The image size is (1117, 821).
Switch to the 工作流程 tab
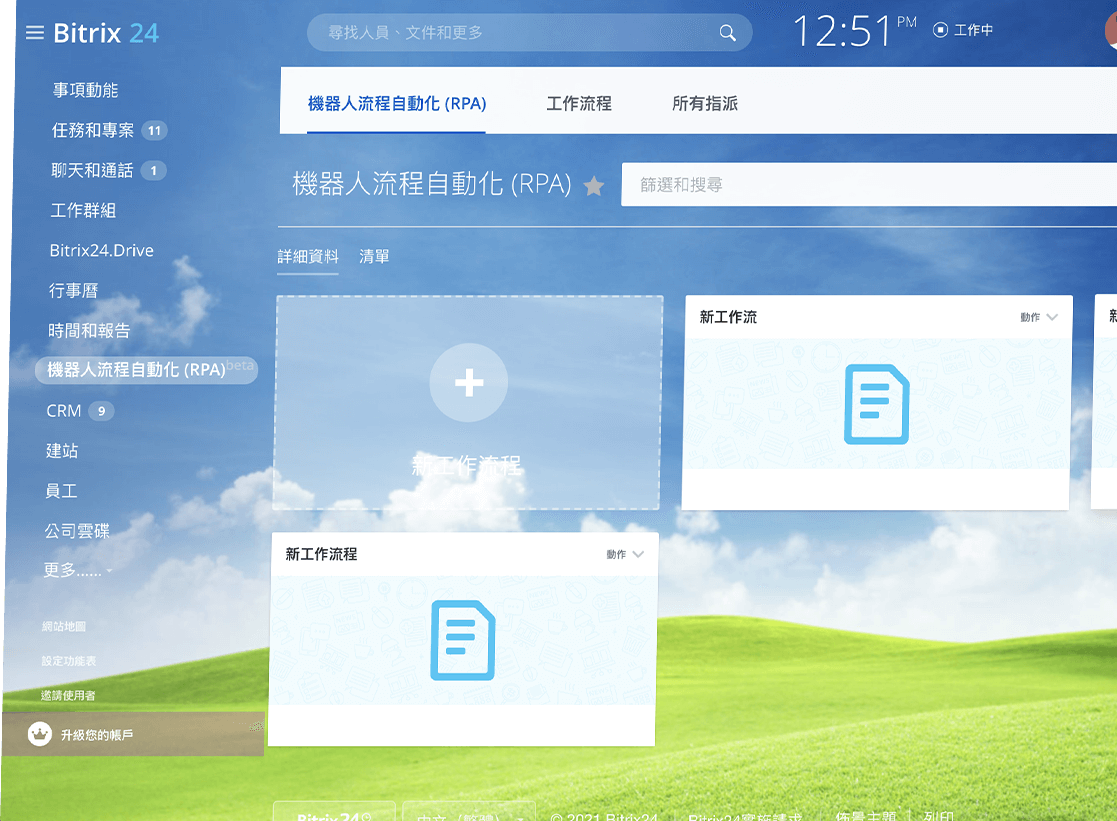pyautogui.click(x=579, y=104)
